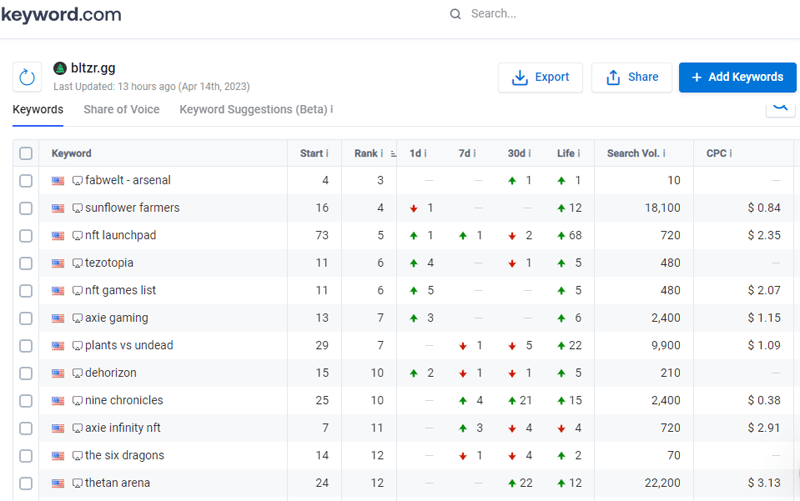Click the info icon beside CPC header

point(730,154)
